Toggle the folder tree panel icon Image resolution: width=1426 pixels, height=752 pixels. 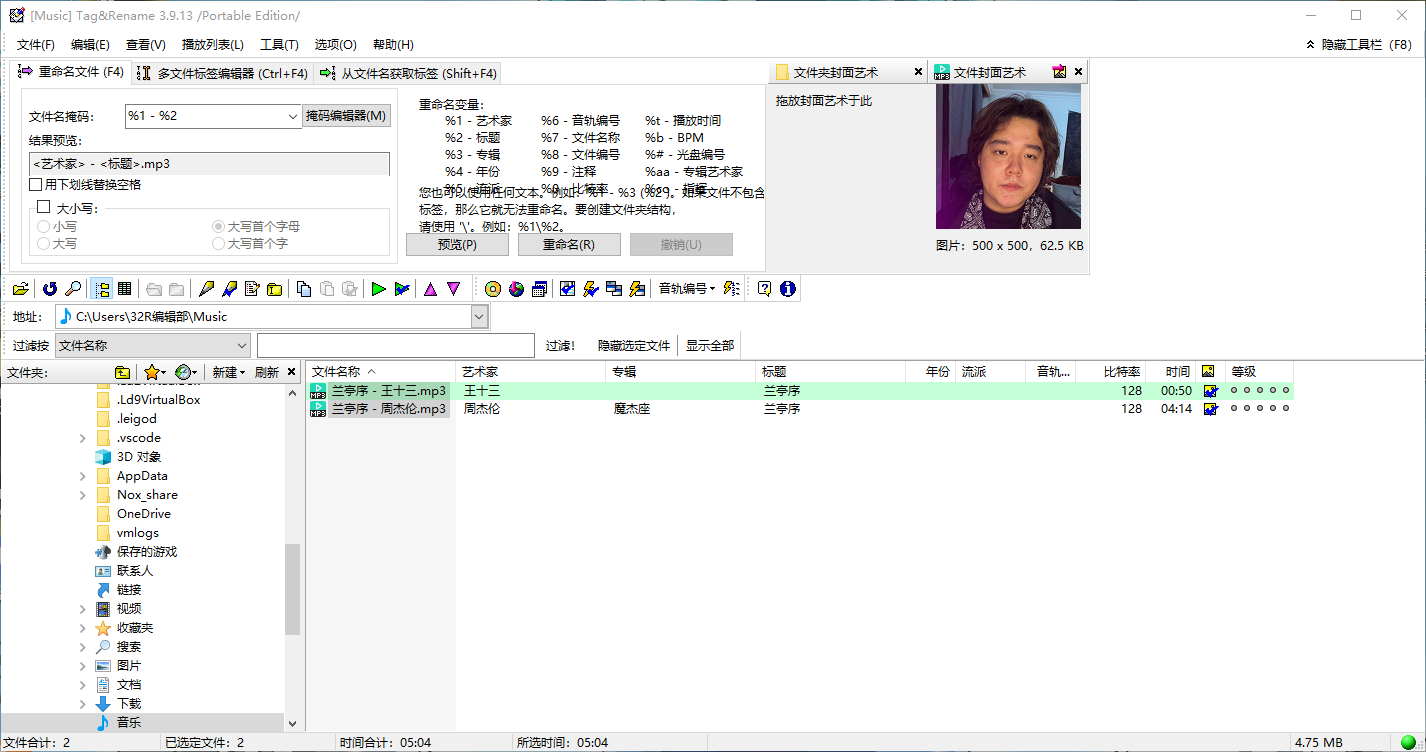102,288
